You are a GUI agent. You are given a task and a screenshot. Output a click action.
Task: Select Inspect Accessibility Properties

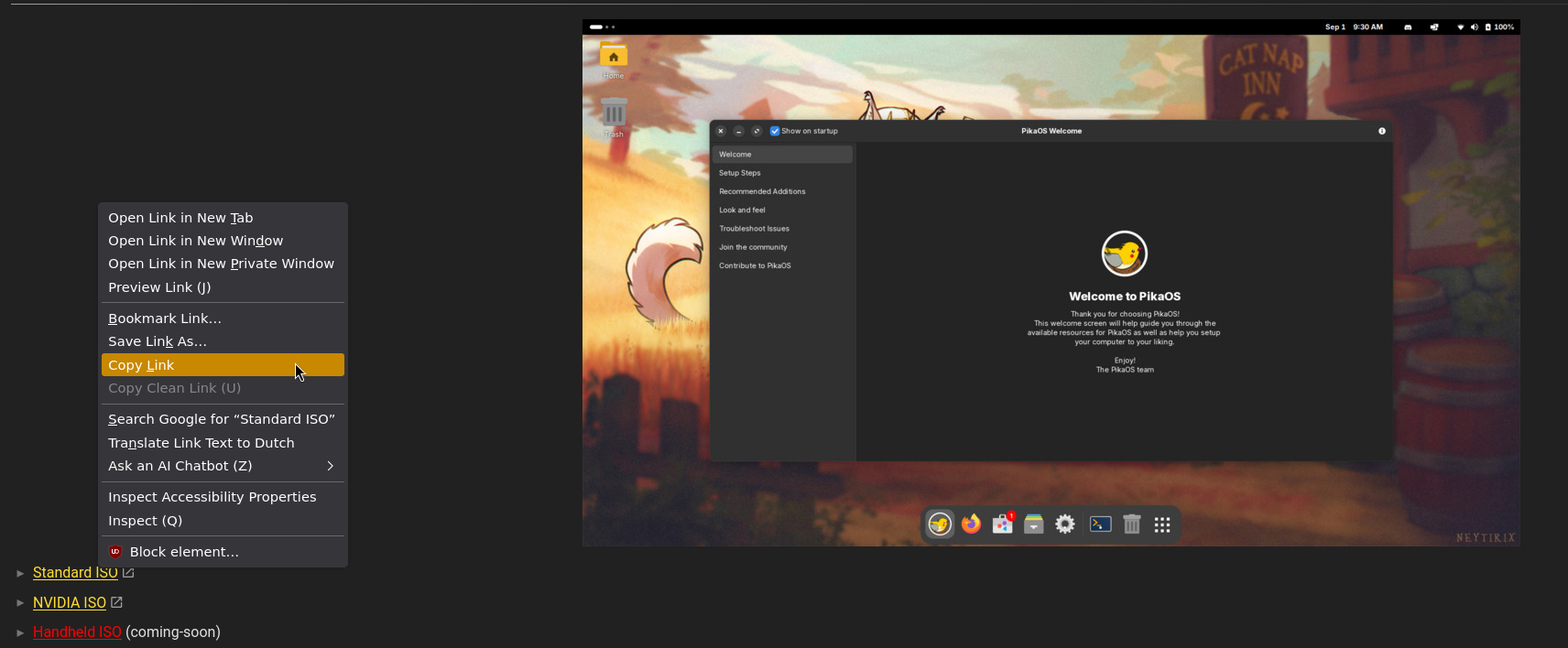coord(223,497)
